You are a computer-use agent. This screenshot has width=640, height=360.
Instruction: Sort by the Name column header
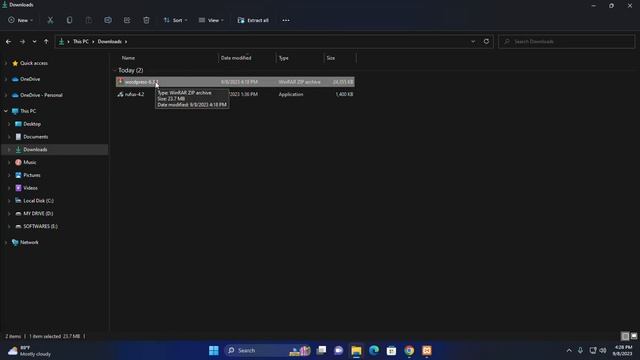point(128,58)
